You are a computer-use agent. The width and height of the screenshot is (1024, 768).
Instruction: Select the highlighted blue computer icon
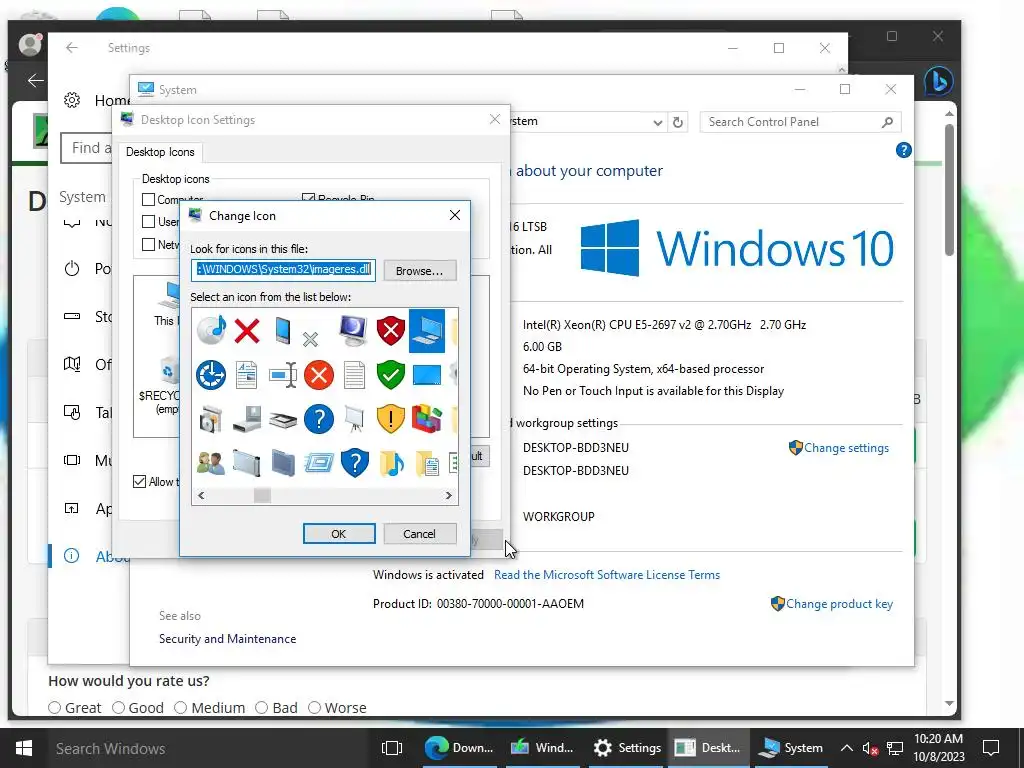click(x=426, y=330)
